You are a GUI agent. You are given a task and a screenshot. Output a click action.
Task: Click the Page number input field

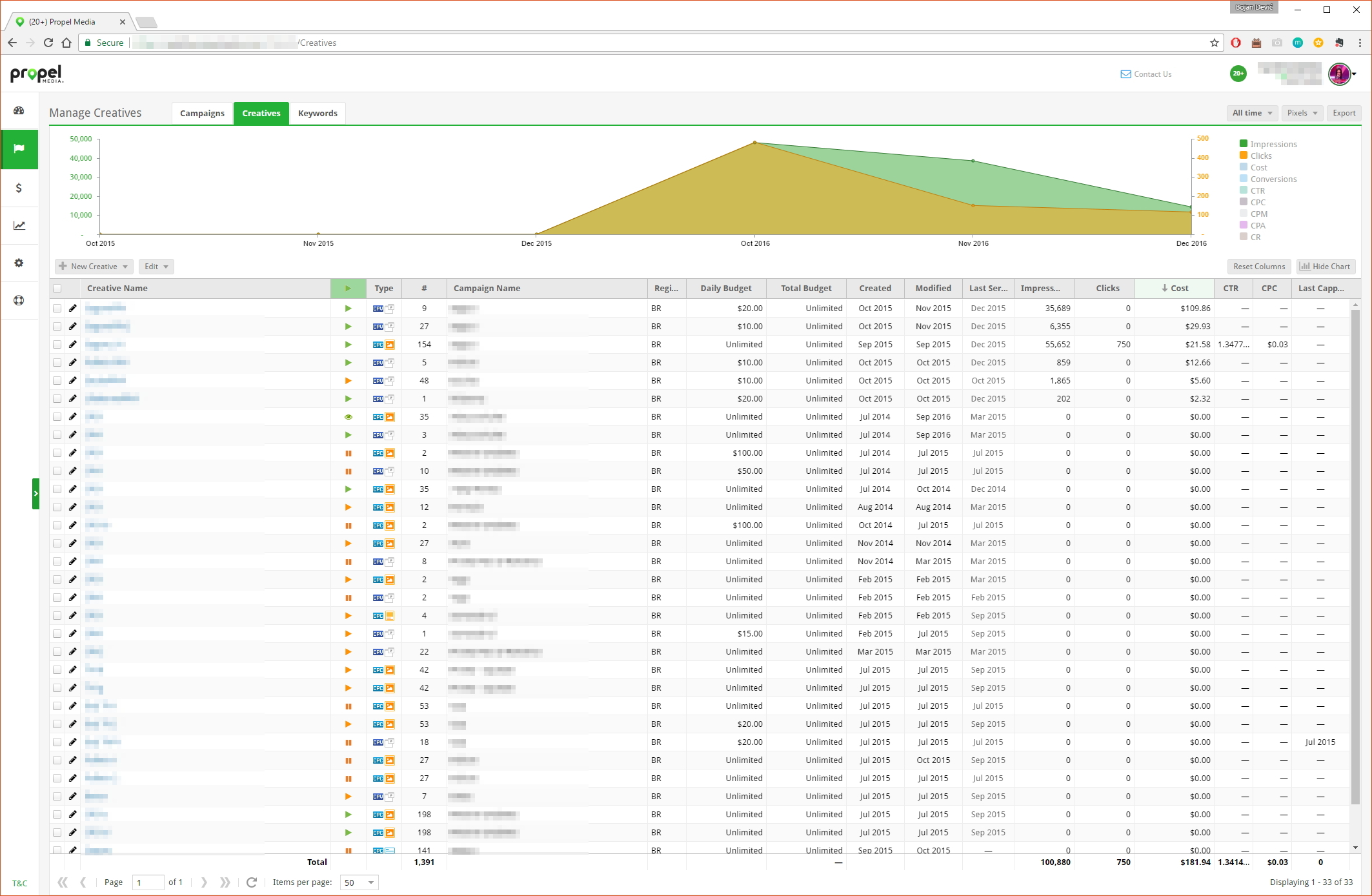148,882
